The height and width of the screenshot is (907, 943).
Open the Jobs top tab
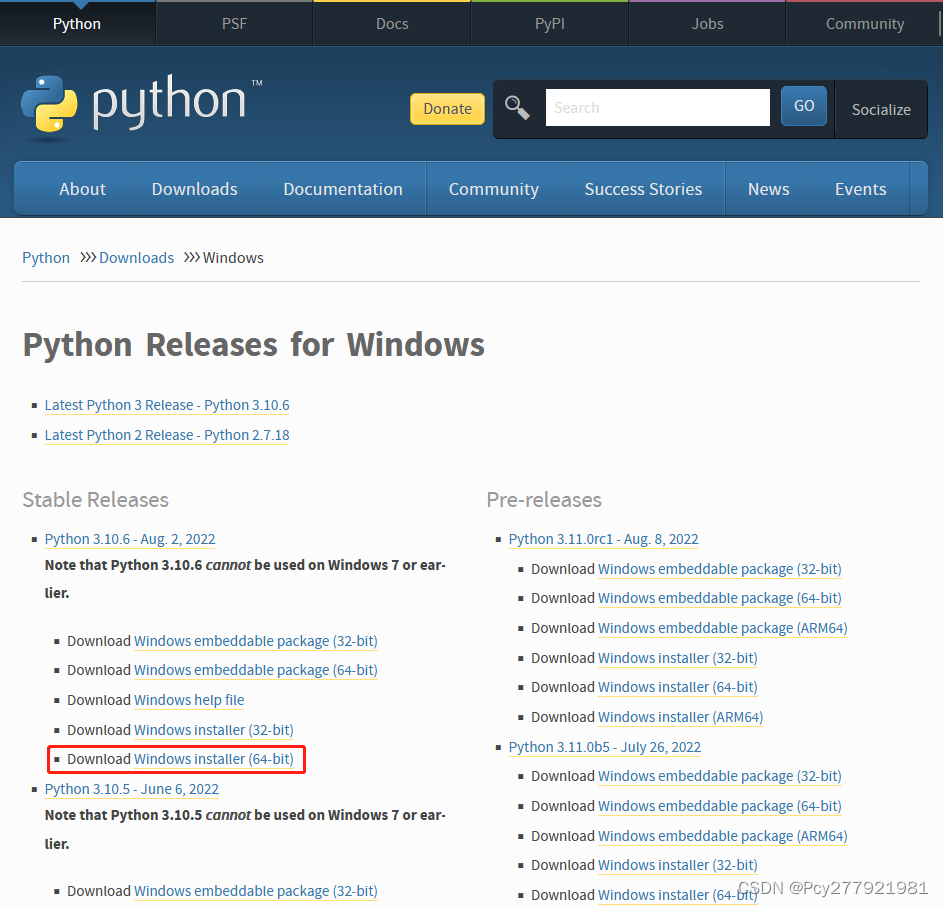[x=707, y=23]
